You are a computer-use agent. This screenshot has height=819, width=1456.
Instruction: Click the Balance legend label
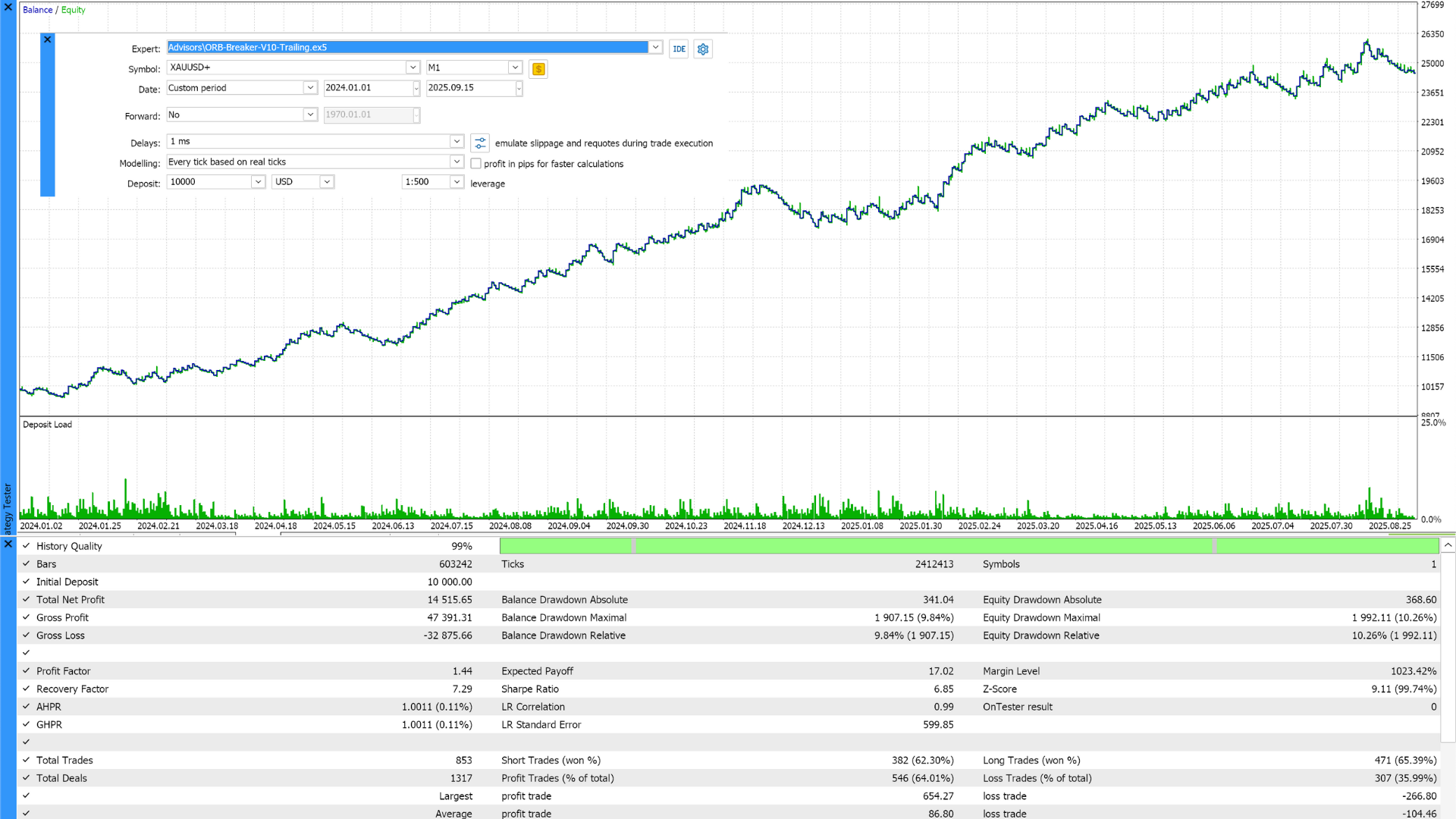[37, 10]
